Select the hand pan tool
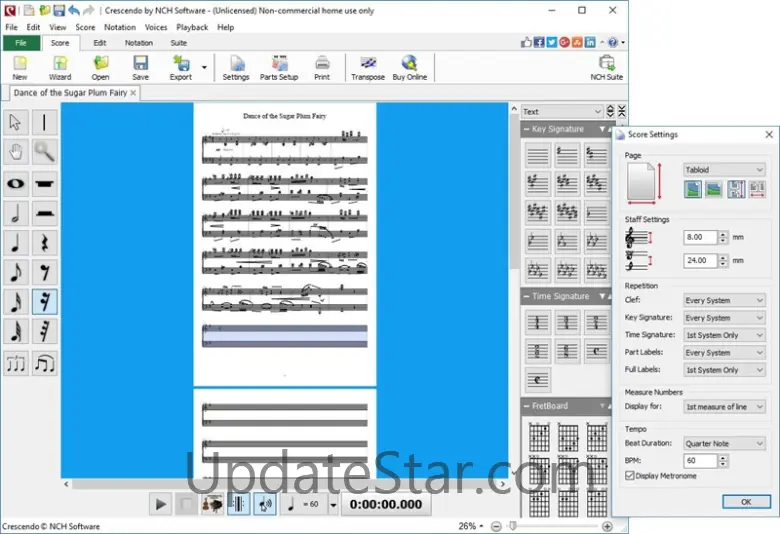 pyautogui.click(x=16, y=152)
